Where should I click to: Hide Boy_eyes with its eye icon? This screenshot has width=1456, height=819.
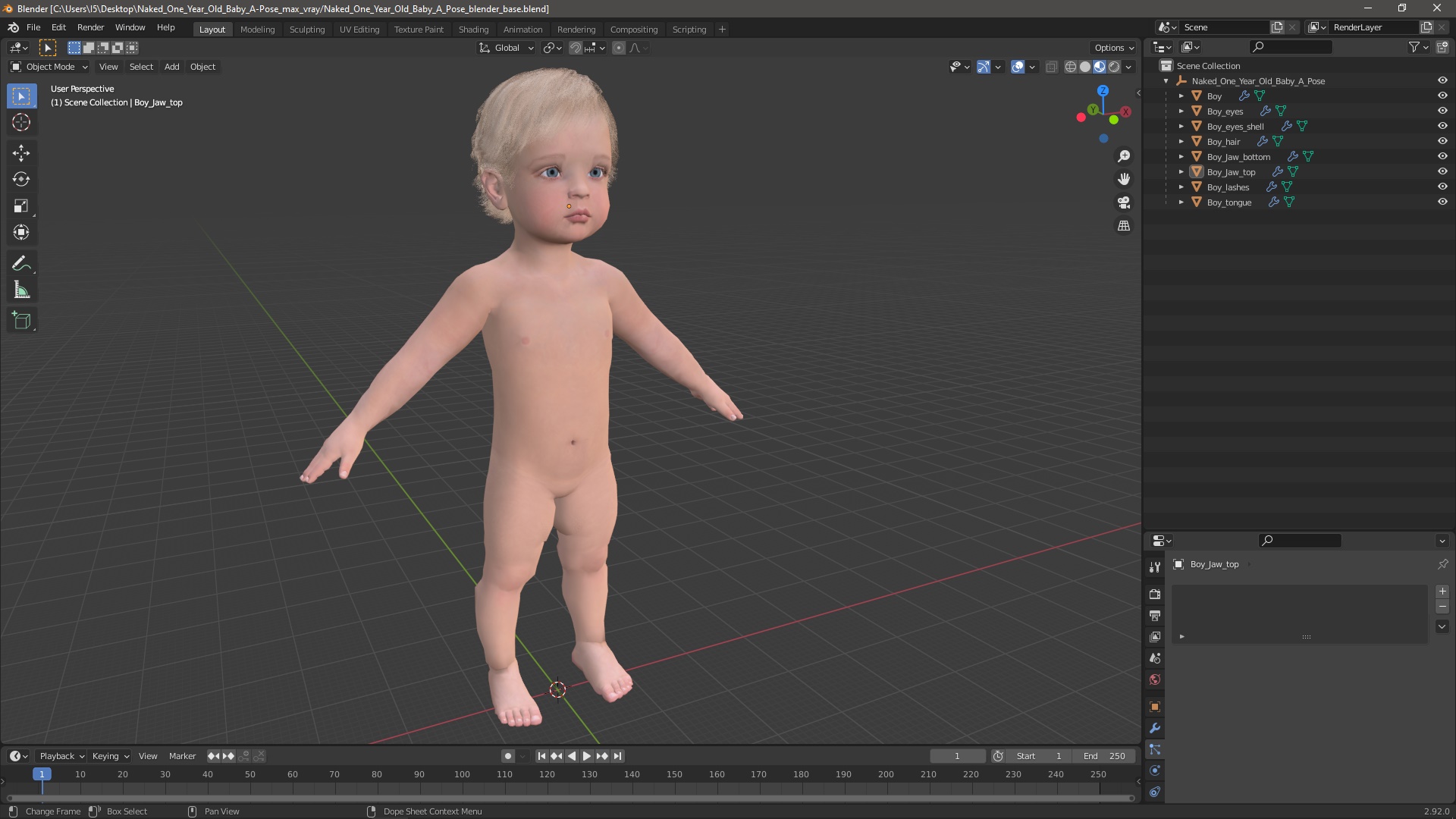click(1442, 111)
